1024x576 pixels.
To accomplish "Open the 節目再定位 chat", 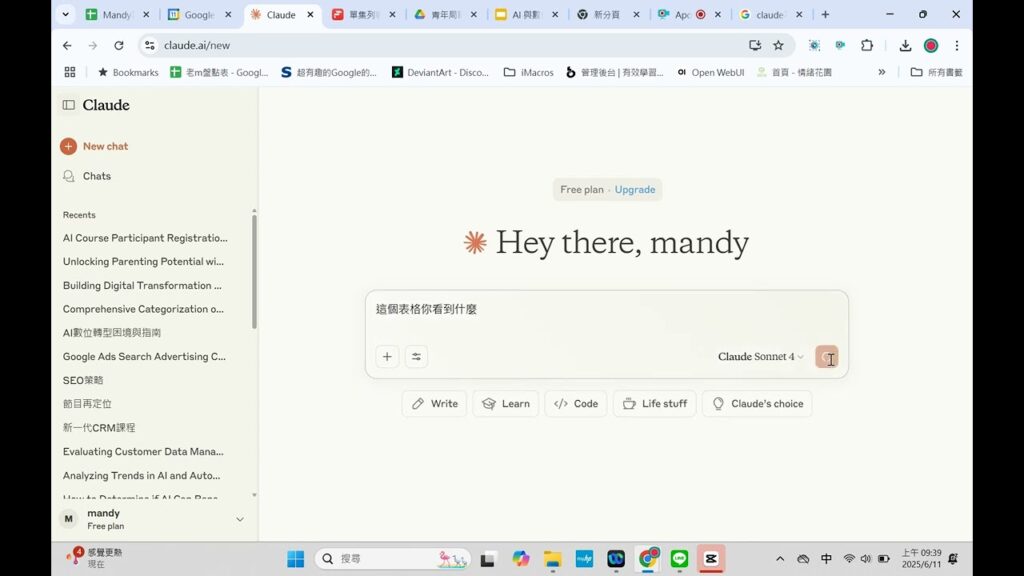I will click(87, 404).
